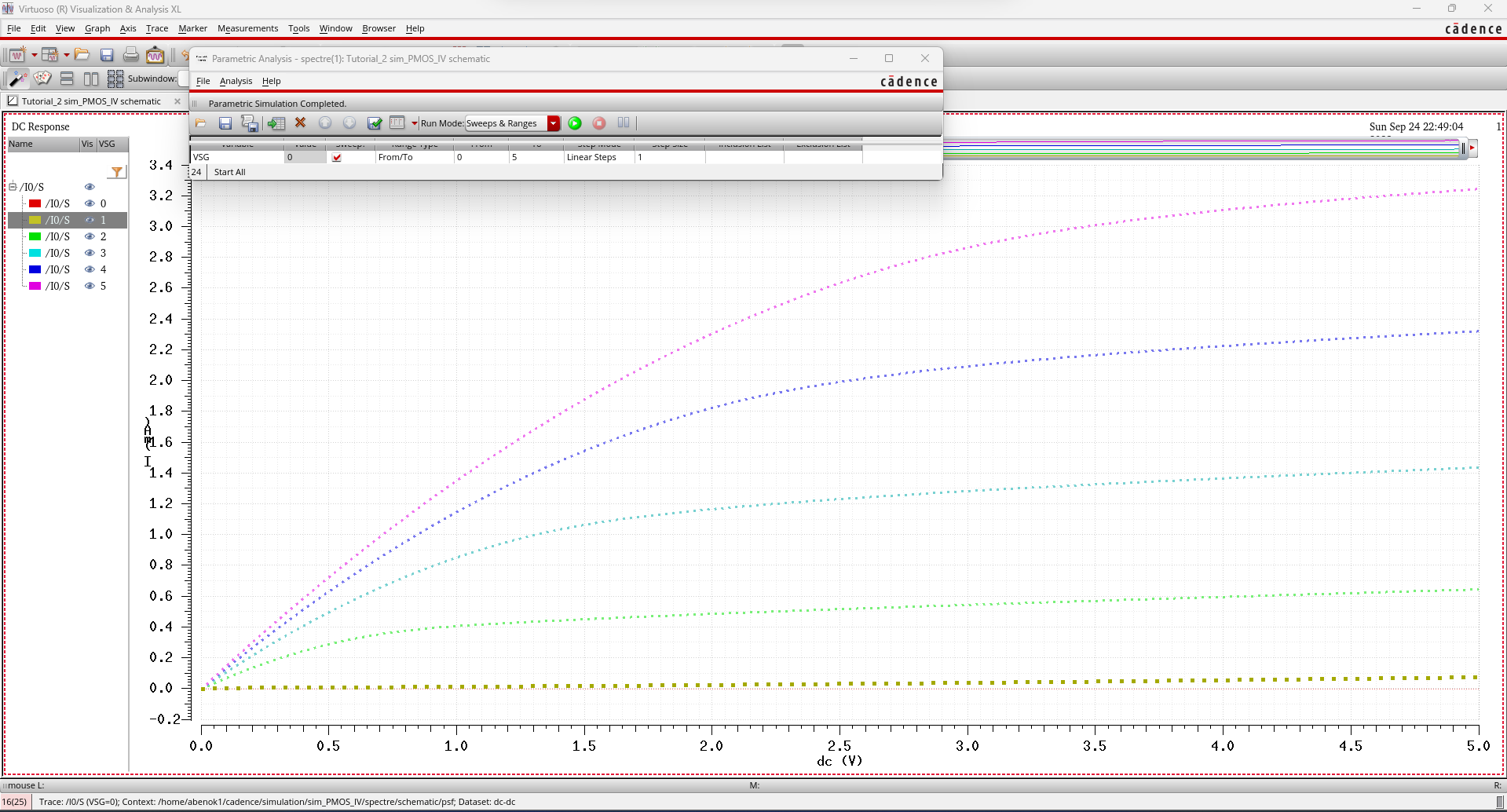The width and height of the screenshot is (1507, 812).
Task: Click the print icon in Virtuoso toolbar
Action: tap(131, 55)
